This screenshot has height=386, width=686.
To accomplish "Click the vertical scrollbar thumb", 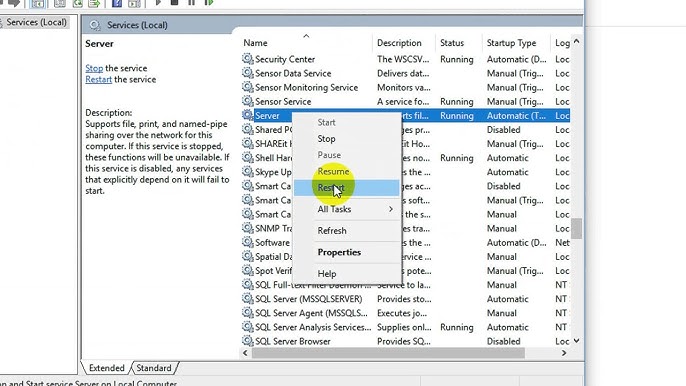I will [x=577, y=228].
